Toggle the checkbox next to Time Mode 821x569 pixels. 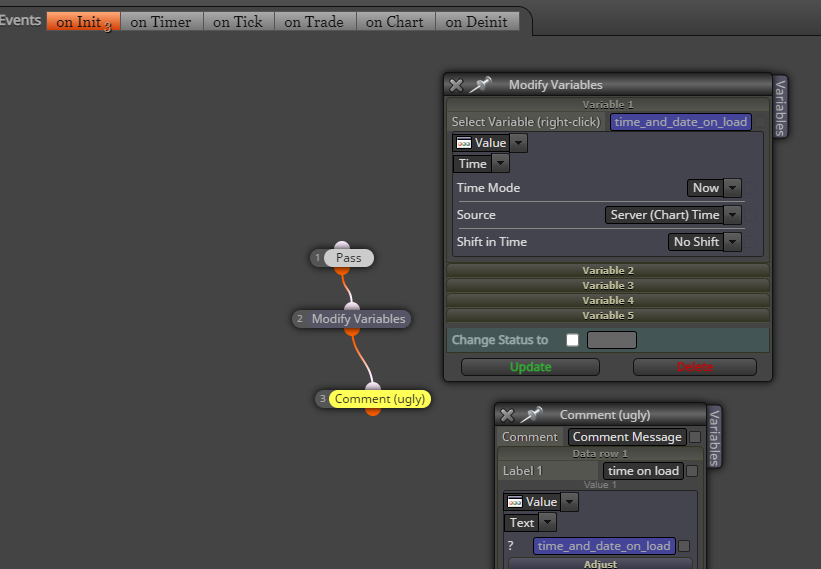click(750, 188)
